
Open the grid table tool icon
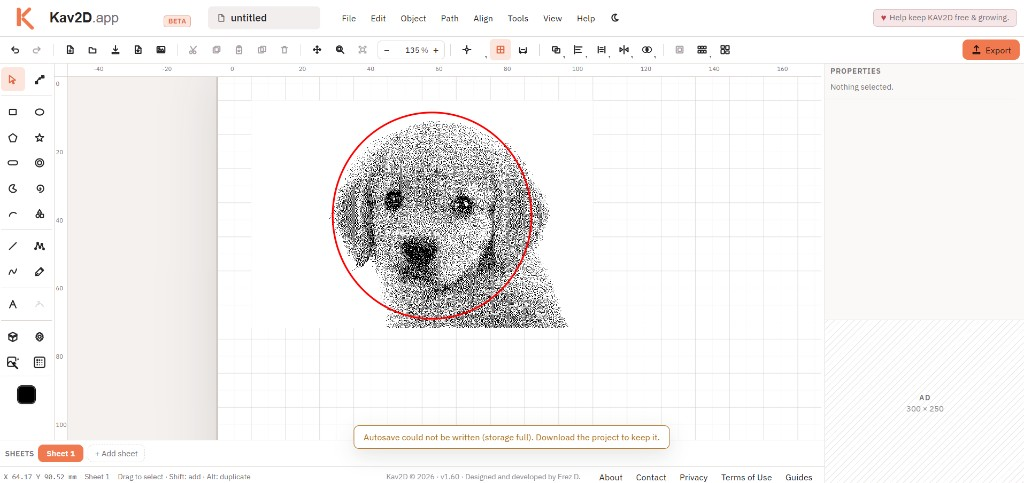coord(39,362)
